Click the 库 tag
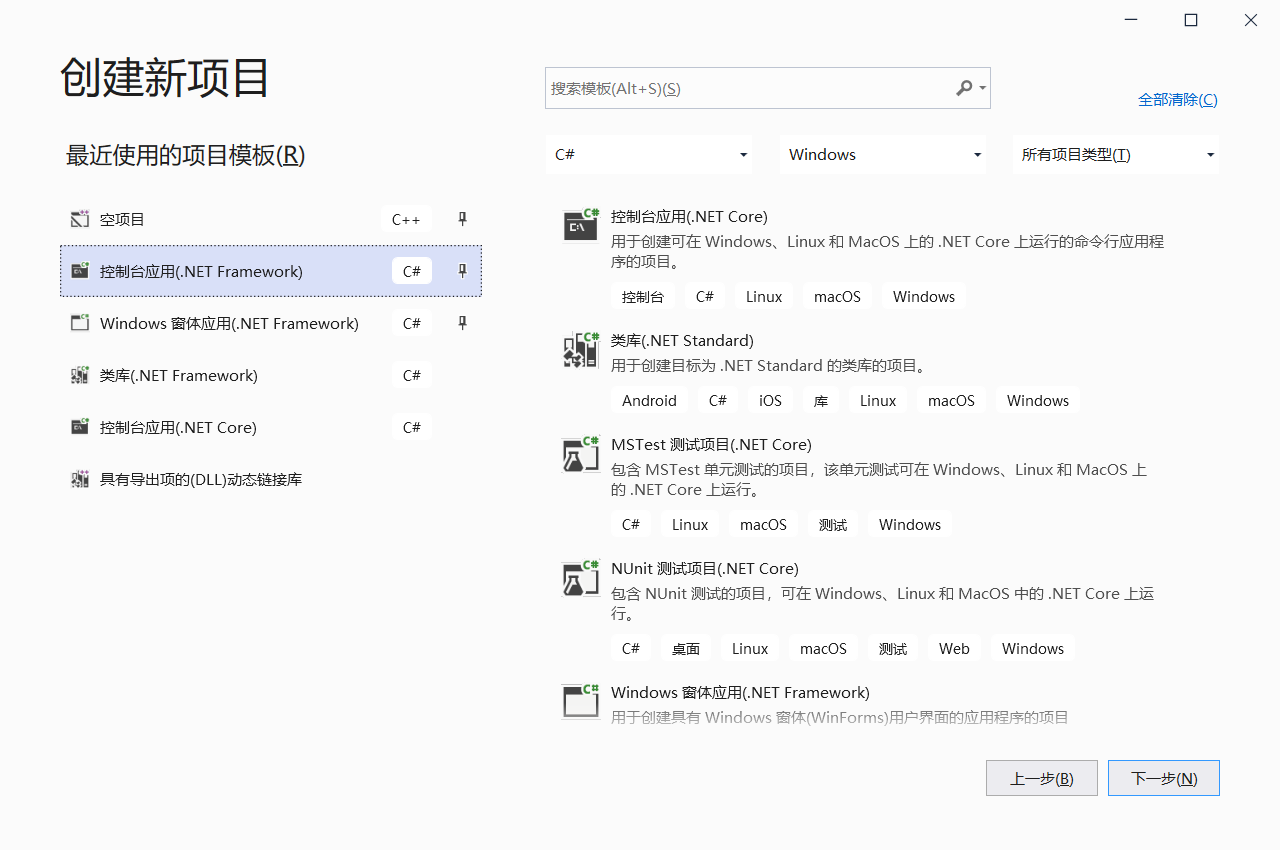The height and width of the screenshot is (850, 1280). point(821,400)
